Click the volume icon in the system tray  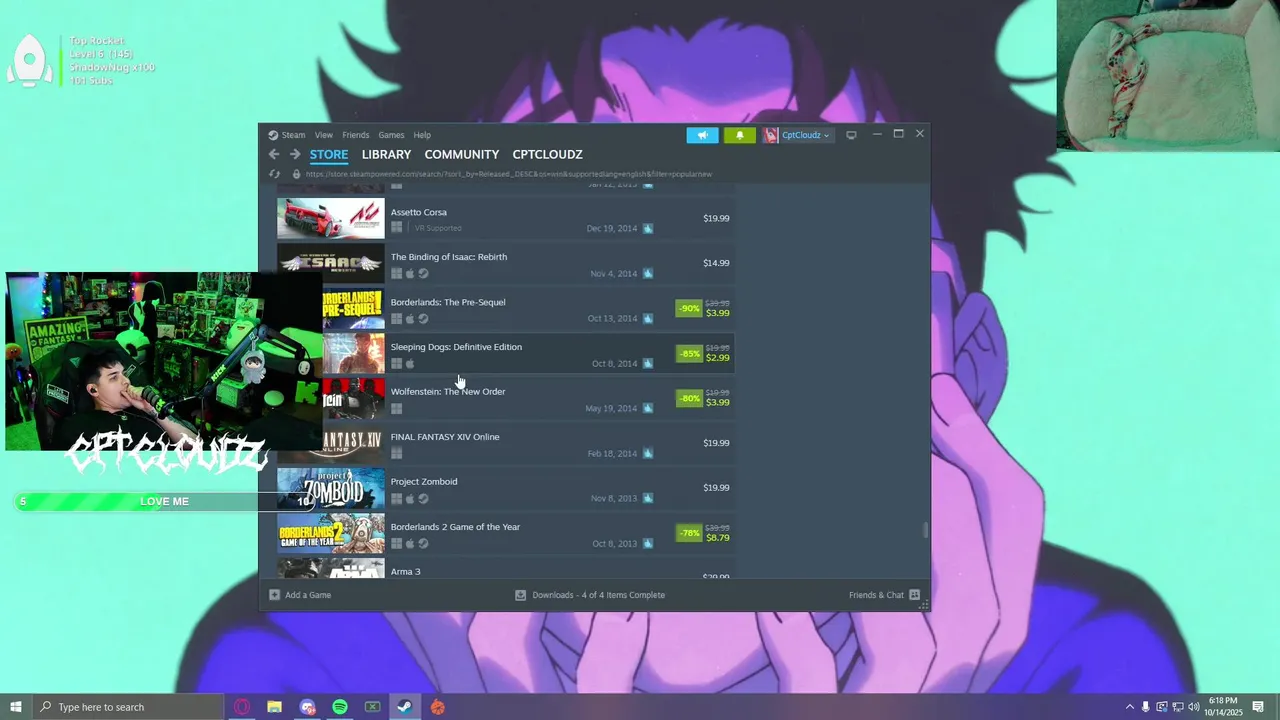point(1194,707)
